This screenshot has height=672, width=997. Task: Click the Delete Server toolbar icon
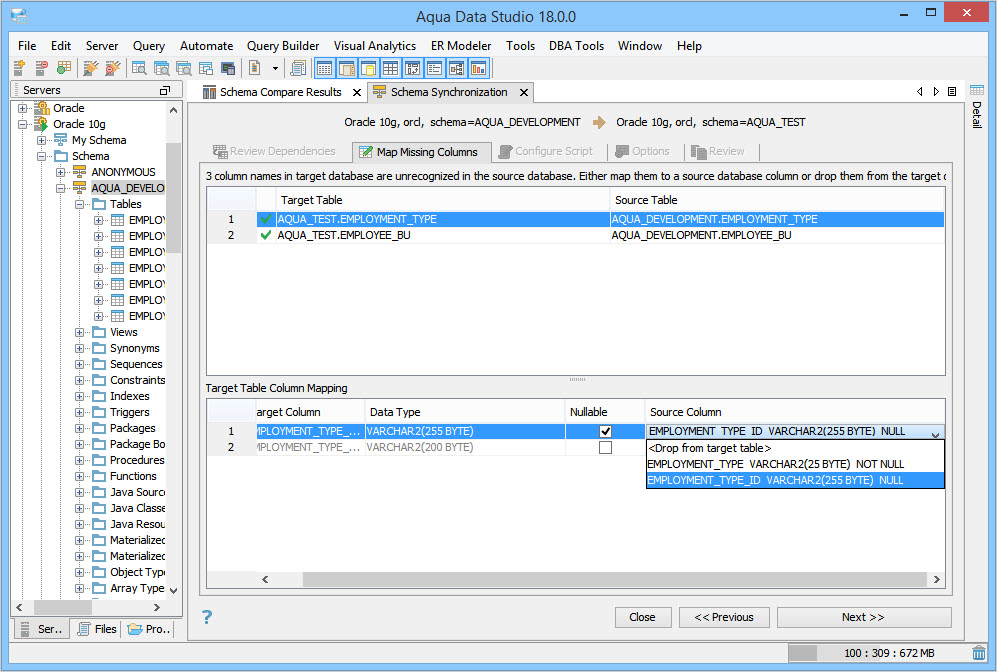[41, 68]
